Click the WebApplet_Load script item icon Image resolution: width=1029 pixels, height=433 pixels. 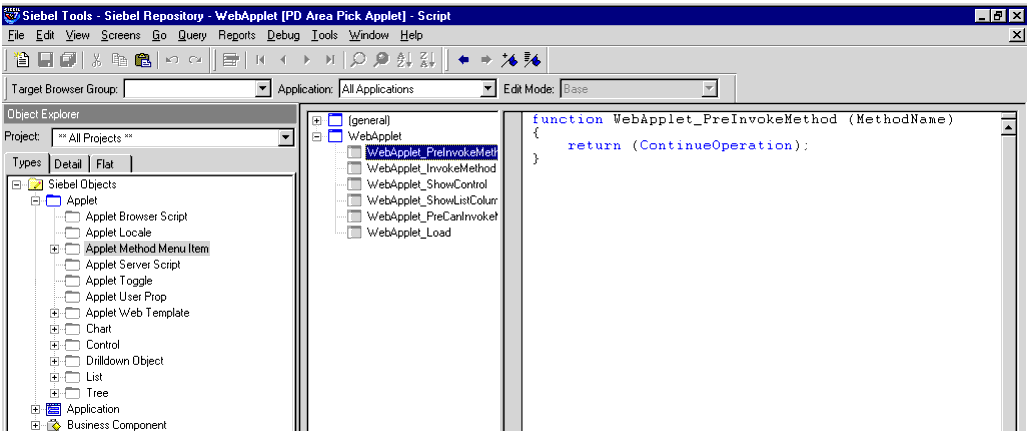tap(354, 232)
